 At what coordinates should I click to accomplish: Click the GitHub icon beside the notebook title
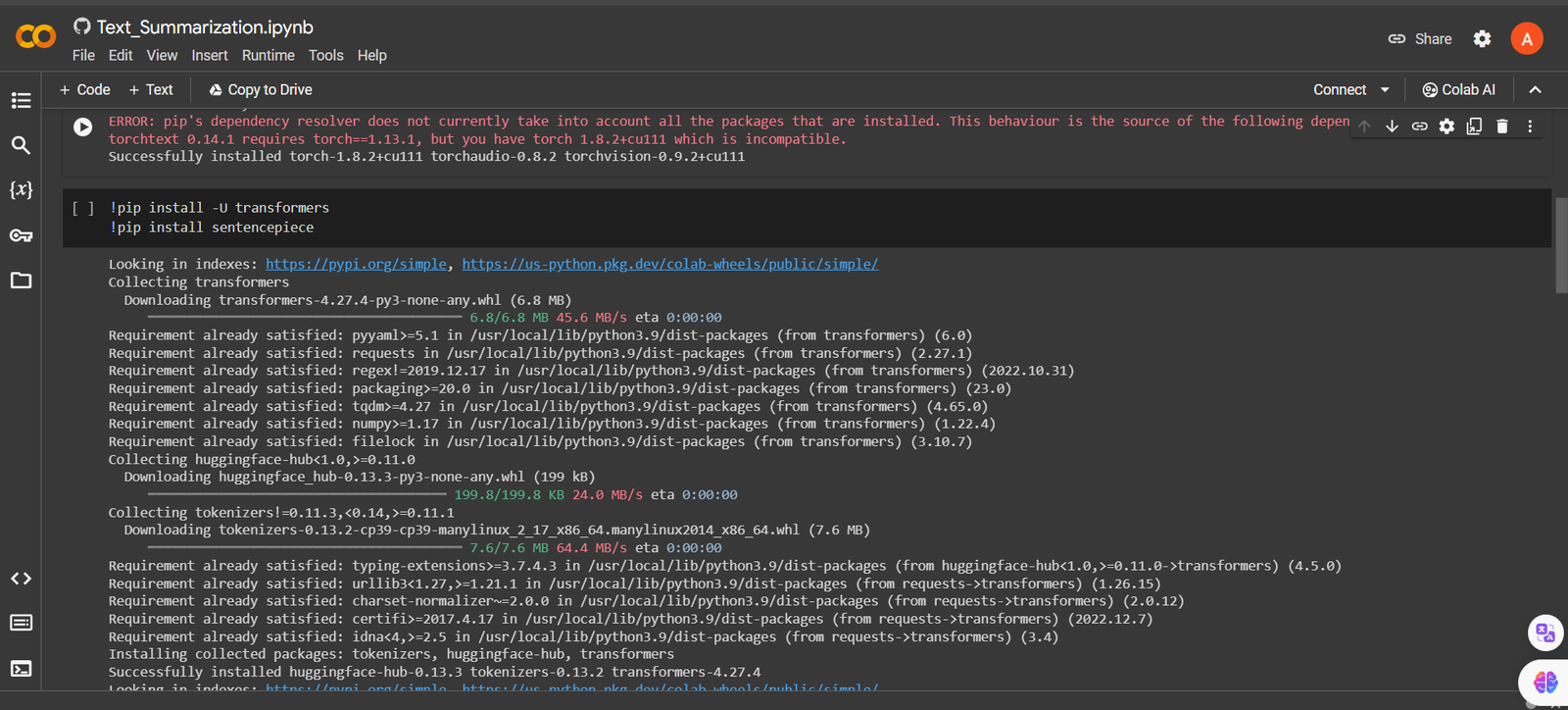click(82, 26)
